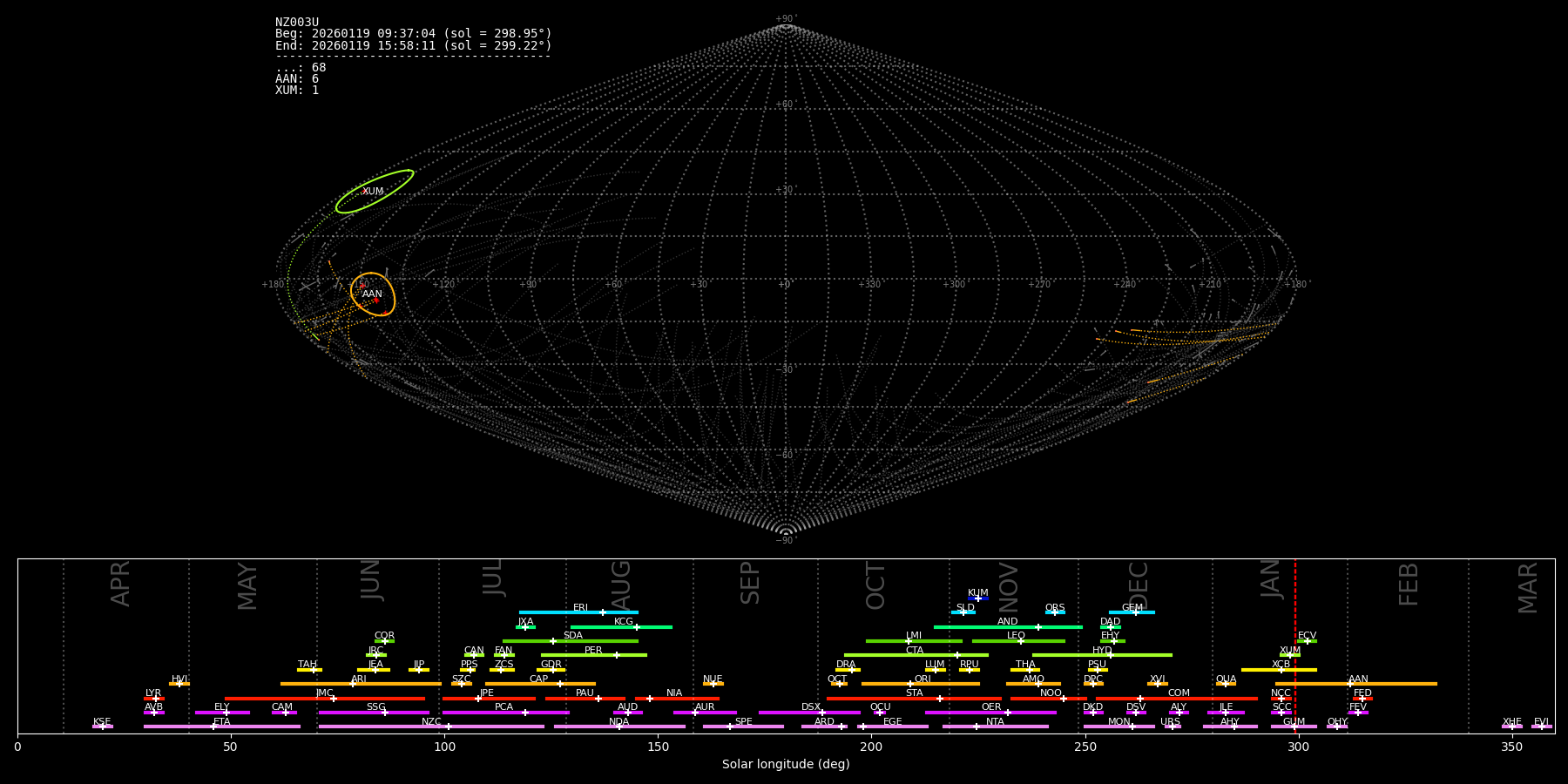Click the LYR shower label
This screenshot has width=1568, height=784.
point(153,693)
